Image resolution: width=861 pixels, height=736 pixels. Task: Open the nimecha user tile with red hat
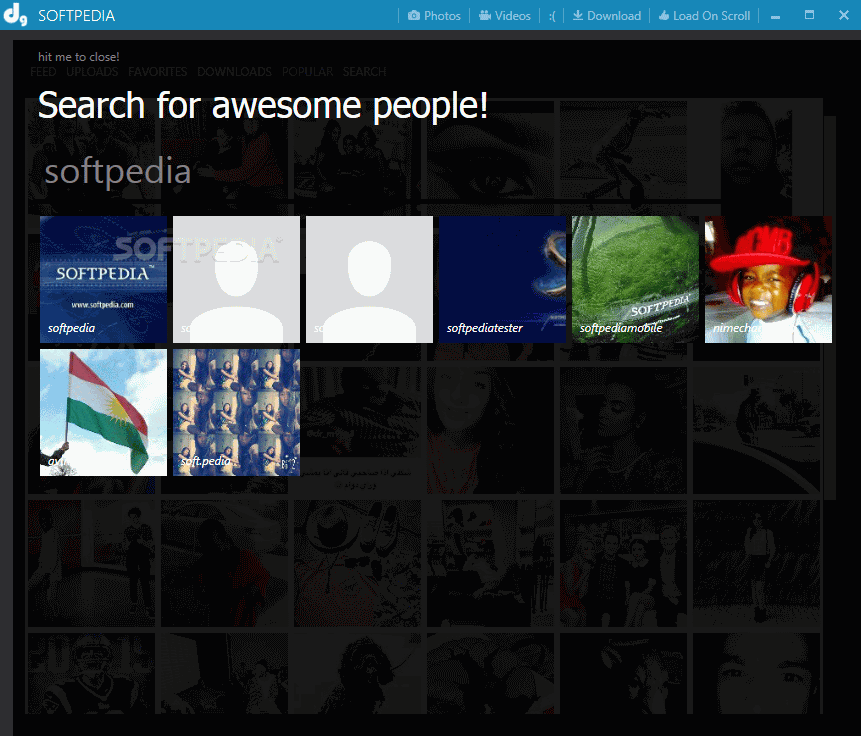point(768,279)
